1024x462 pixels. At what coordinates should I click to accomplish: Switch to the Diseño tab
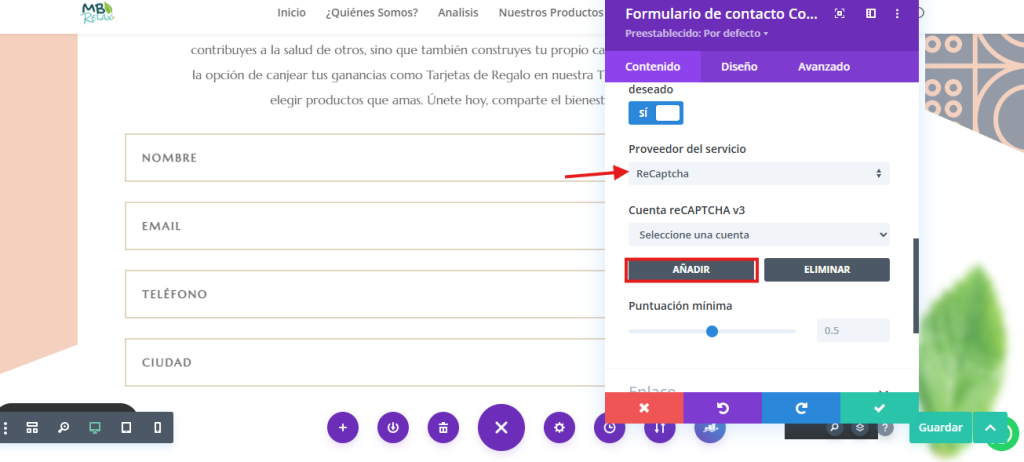(739, 67)
